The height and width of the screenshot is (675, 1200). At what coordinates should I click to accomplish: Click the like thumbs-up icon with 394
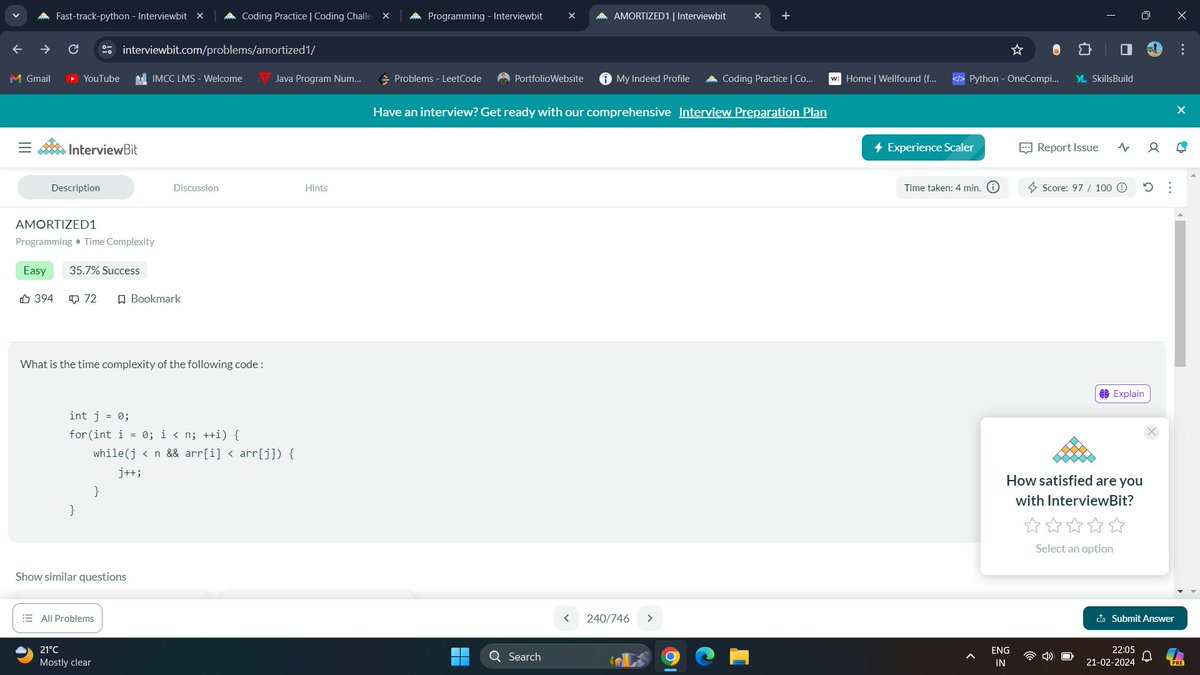pos(26,298)
